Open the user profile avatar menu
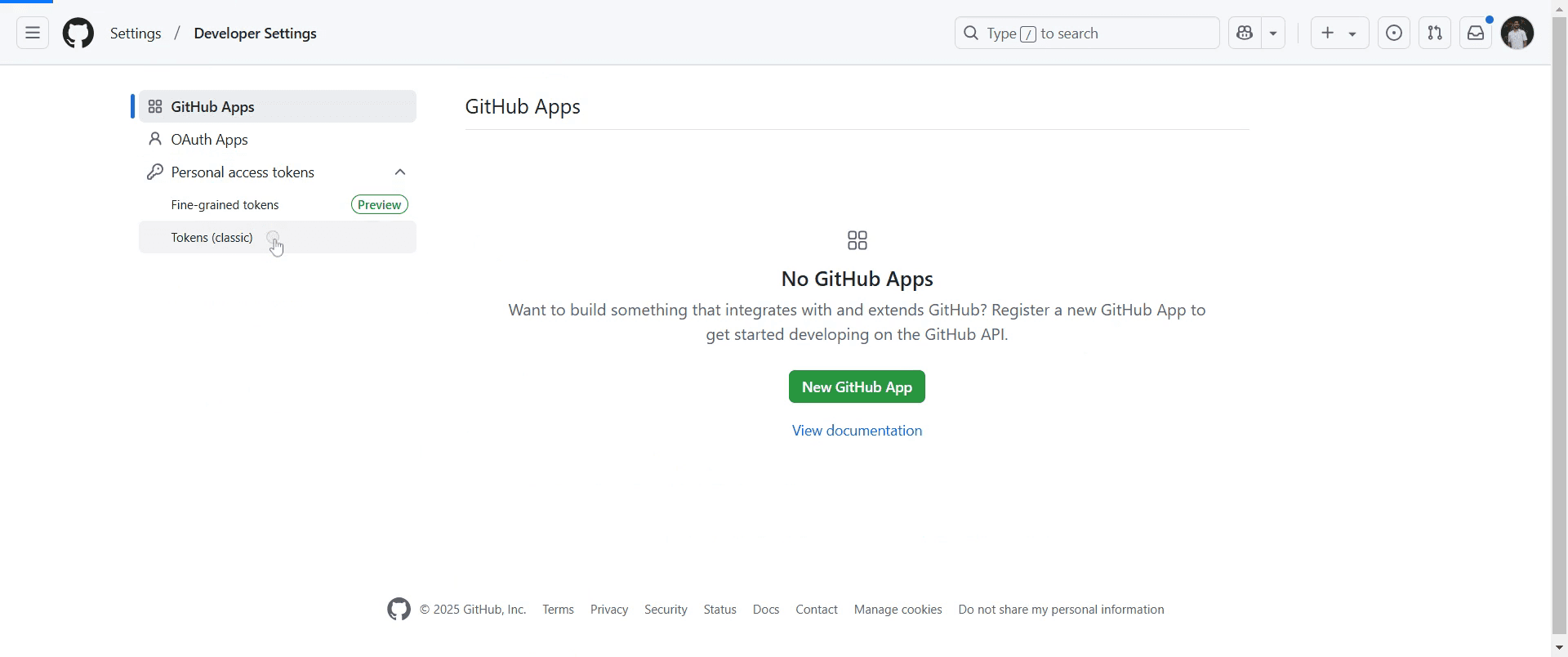The image size is (1568, 657). tap(1517, 34)
